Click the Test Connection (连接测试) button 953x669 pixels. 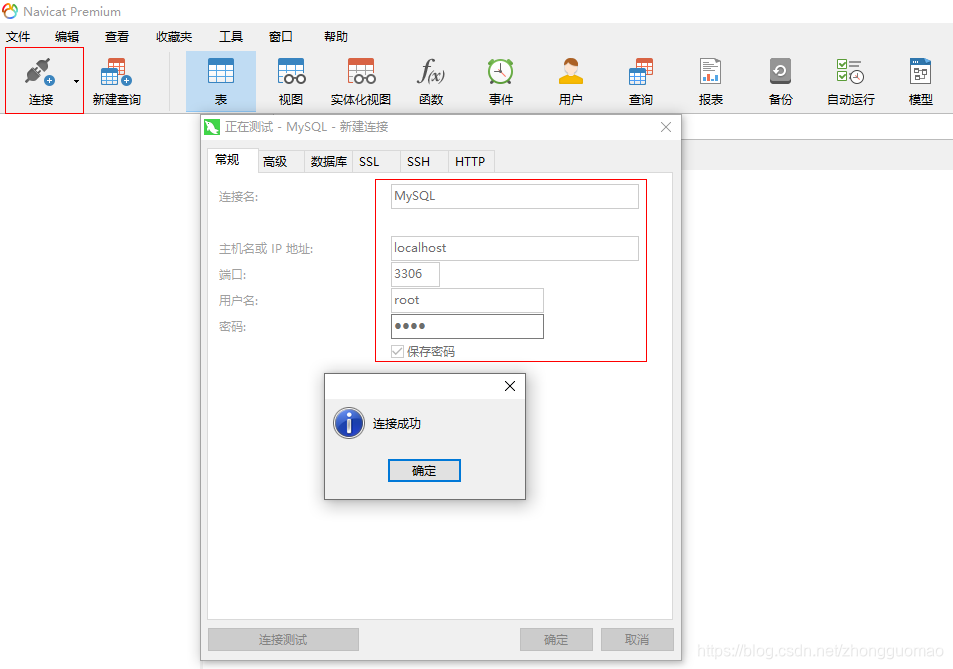[x=283, y=639]
